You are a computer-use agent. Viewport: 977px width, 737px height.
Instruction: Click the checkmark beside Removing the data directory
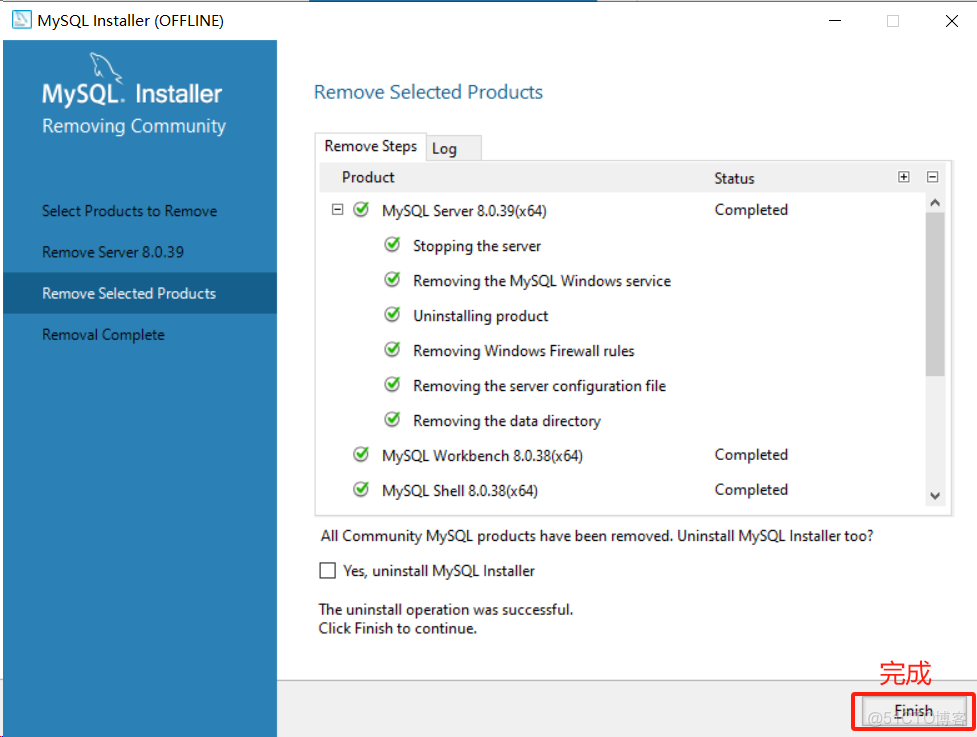[x=391, y=420]
